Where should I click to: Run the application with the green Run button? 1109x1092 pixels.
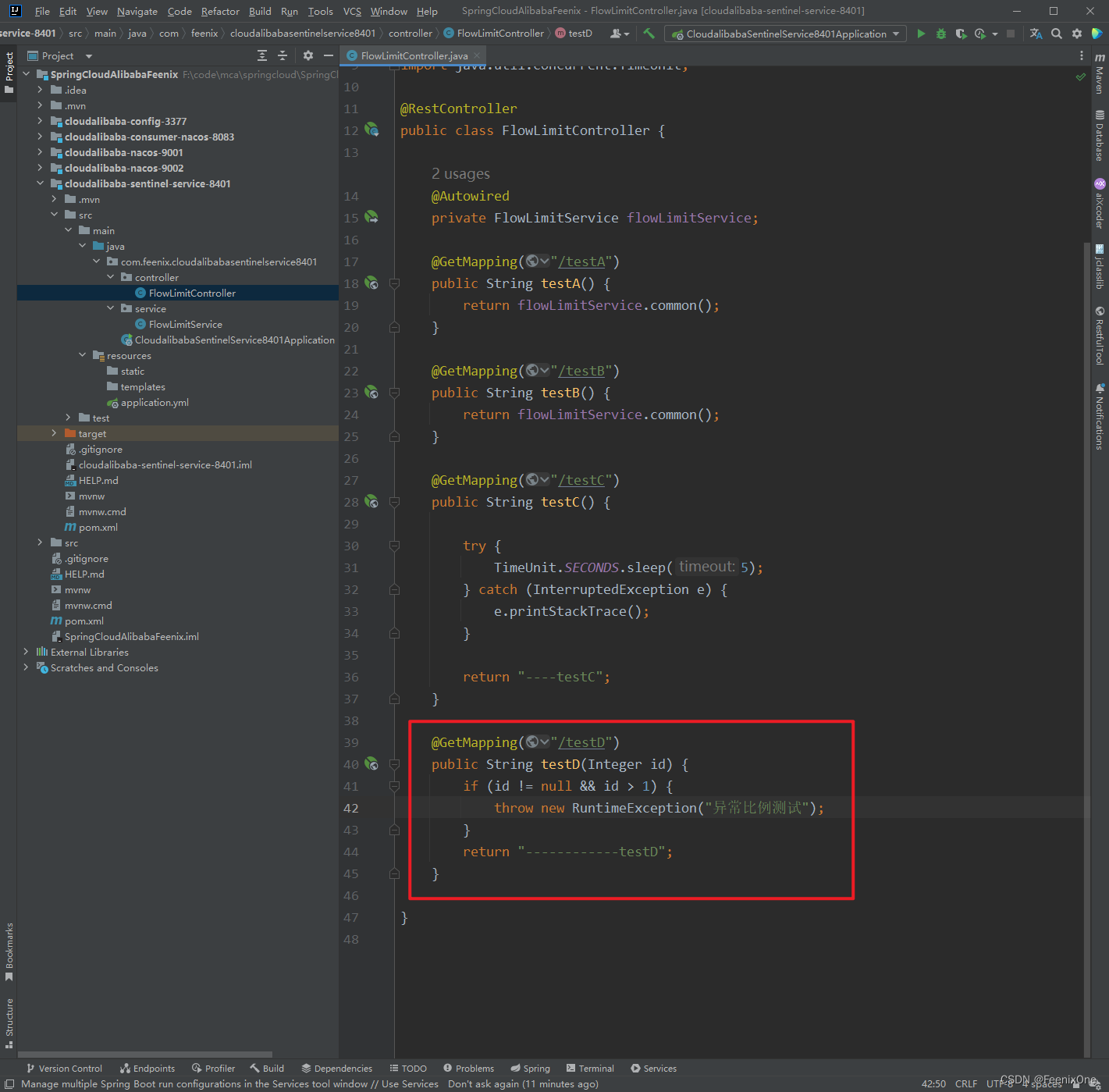[921, 34]
